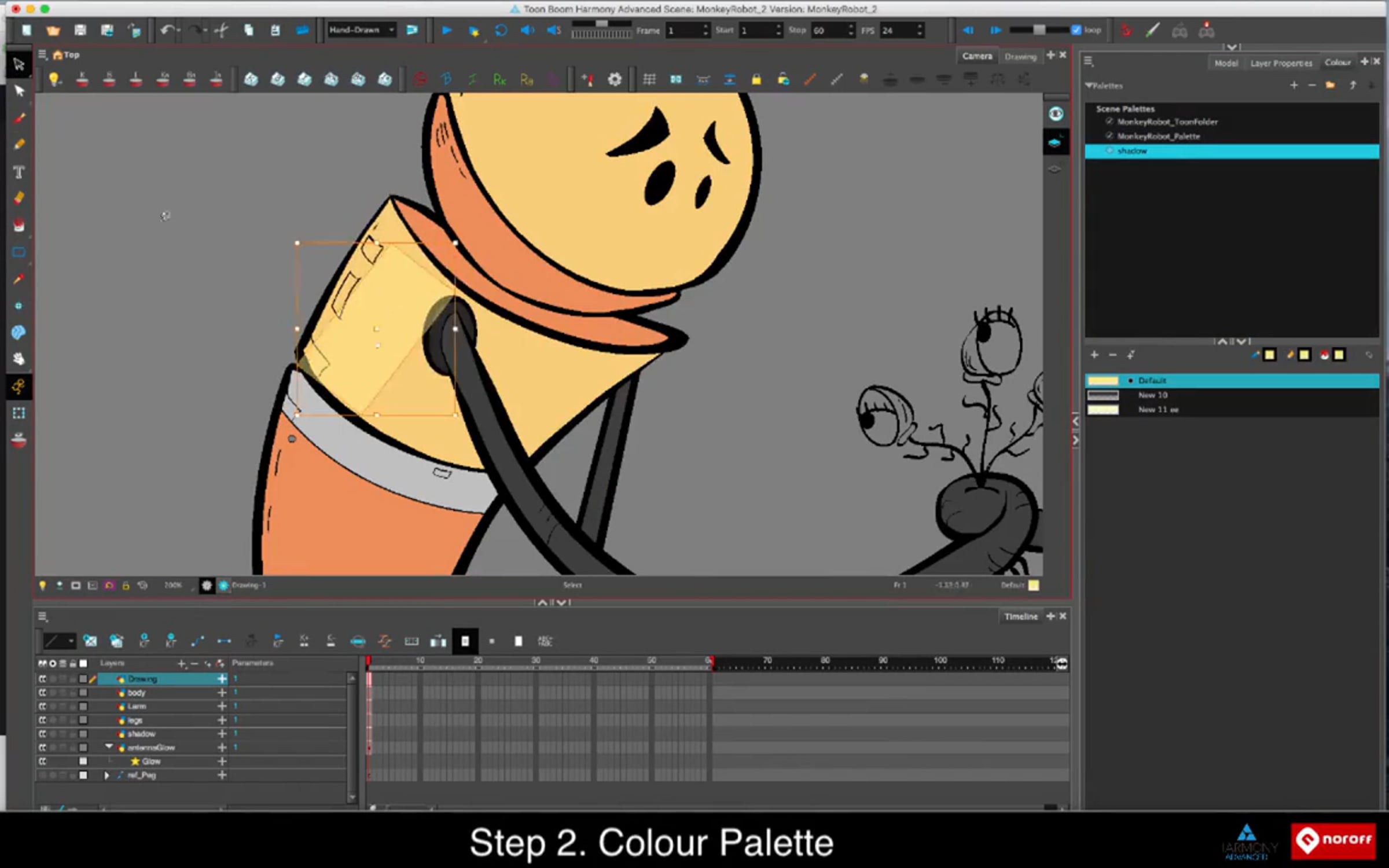Collapse the Palettes section triangle
The width and height of the screenshot is (1389, 868).
point(1089,86)
